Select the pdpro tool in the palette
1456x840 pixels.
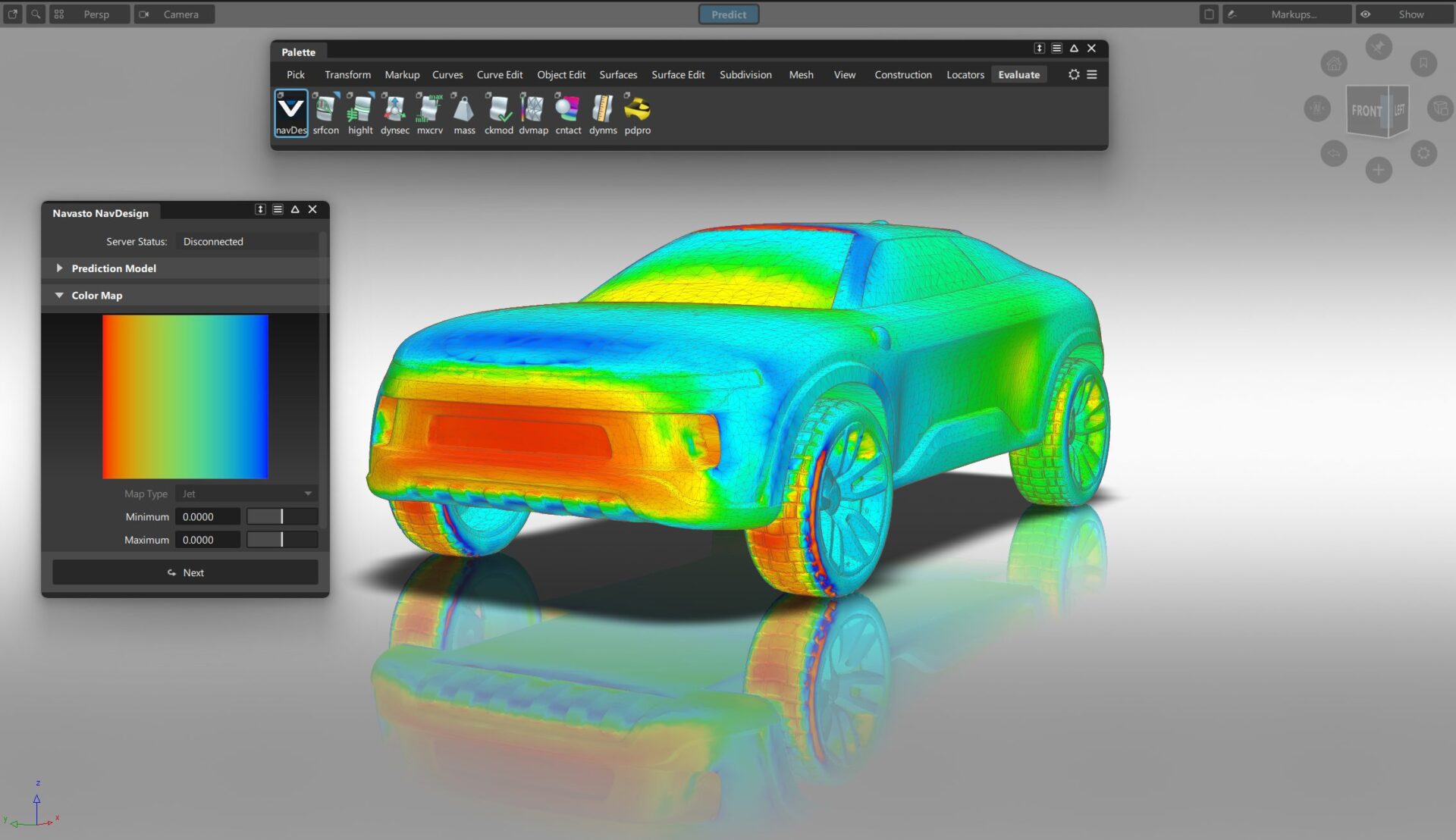tap(637, 112)
